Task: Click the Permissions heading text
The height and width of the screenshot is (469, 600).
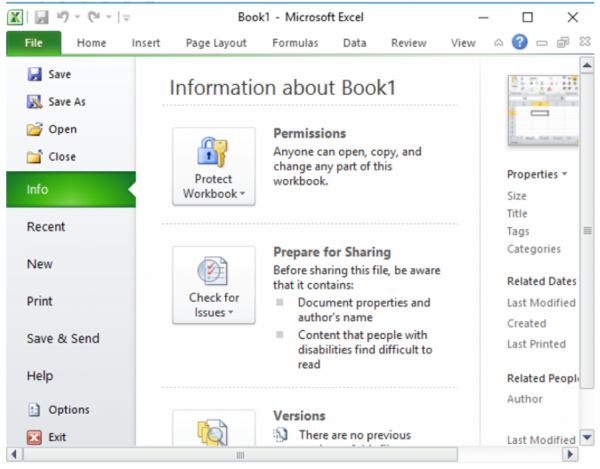Action: (310, 134)
